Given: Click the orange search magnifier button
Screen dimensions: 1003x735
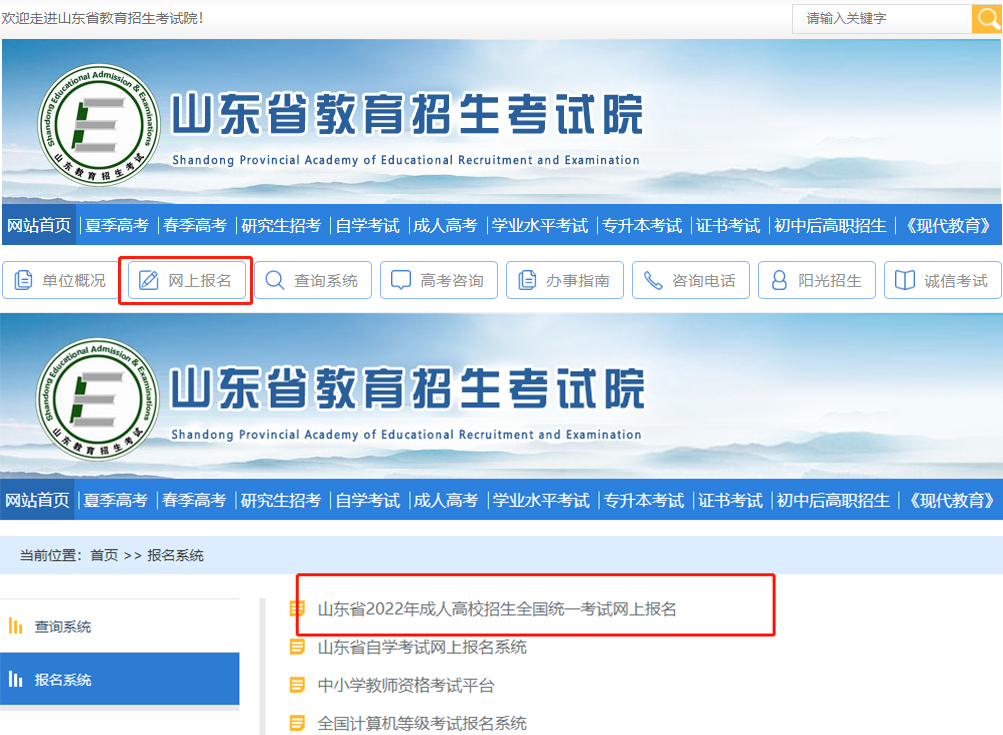Looking at the screenshot, I should (x=987, y=19).
